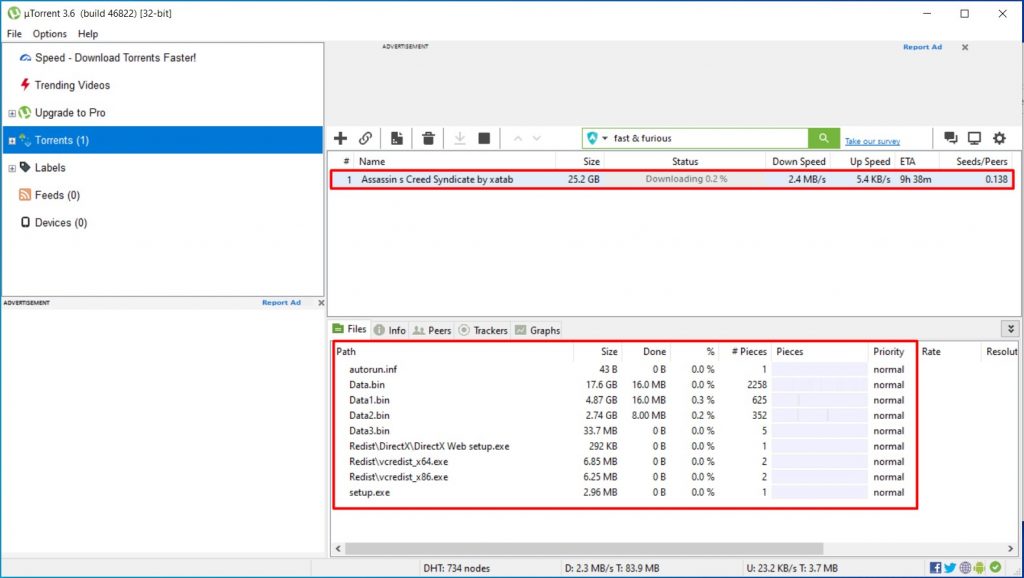Click the Devices icon in sidebar

click(x=25, y=222)
